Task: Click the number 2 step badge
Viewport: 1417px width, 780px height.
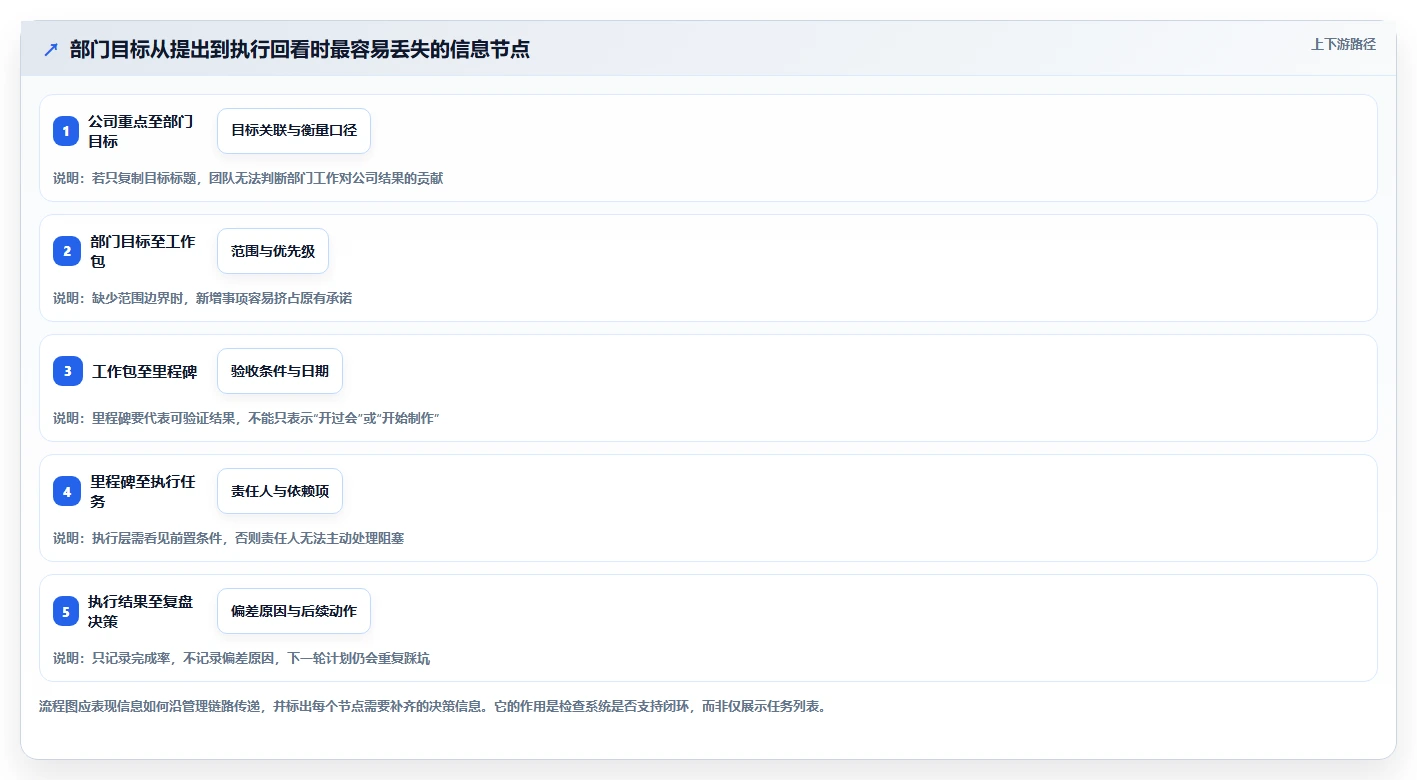Action: click(x=66, y=251)
